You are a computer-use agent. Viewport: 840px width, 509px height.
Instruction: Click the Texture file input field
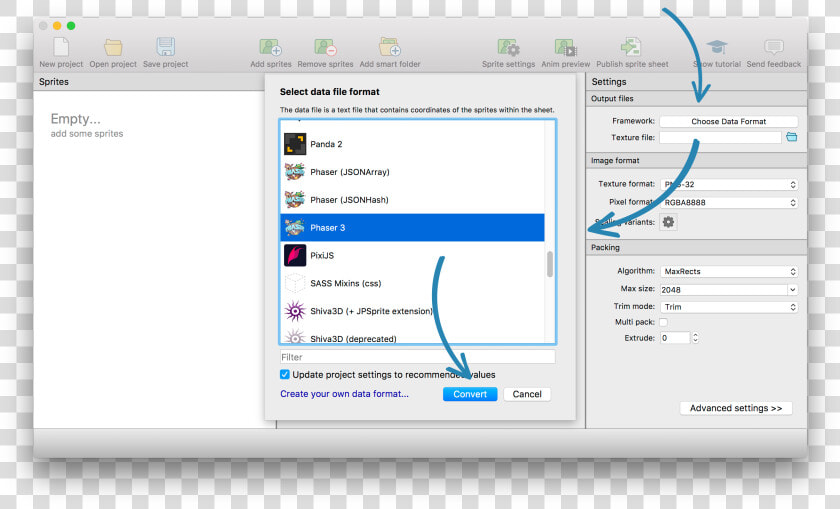720,138
